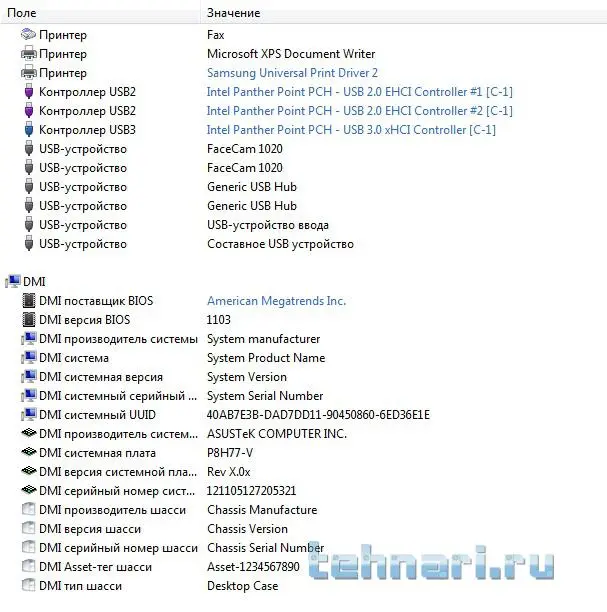The width and height of the screenshot is (607, 612).
Task: Select the UUID value 40AB7E3B-DAD7DD11
Action: tap(318, 415)
